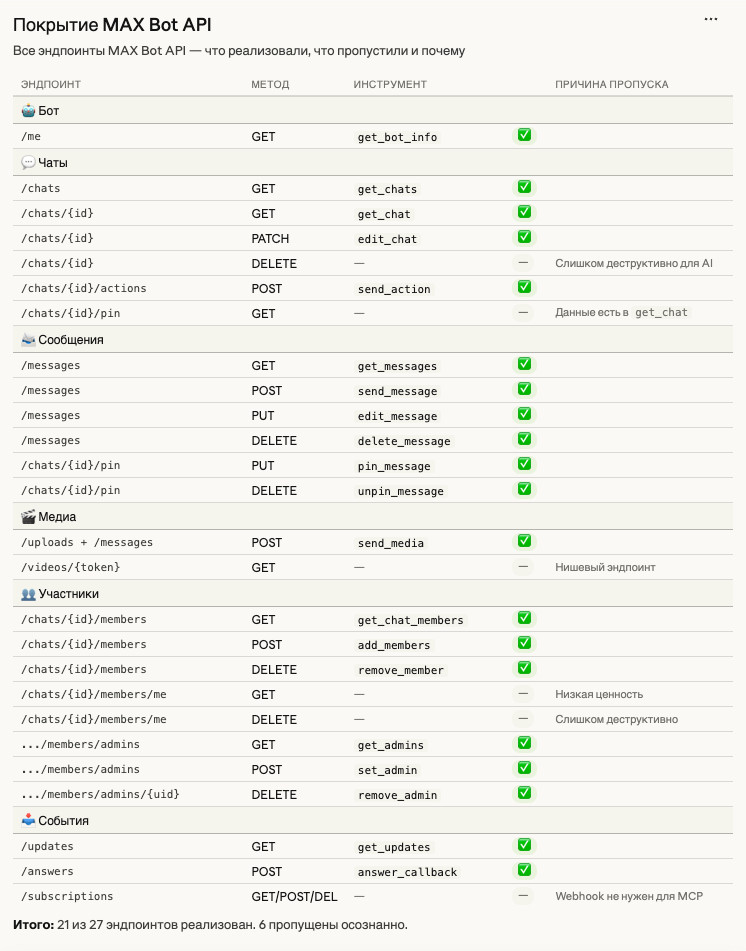
Task: Click the dash status icon in the /subscriptions row
Action: click(523, 896)
